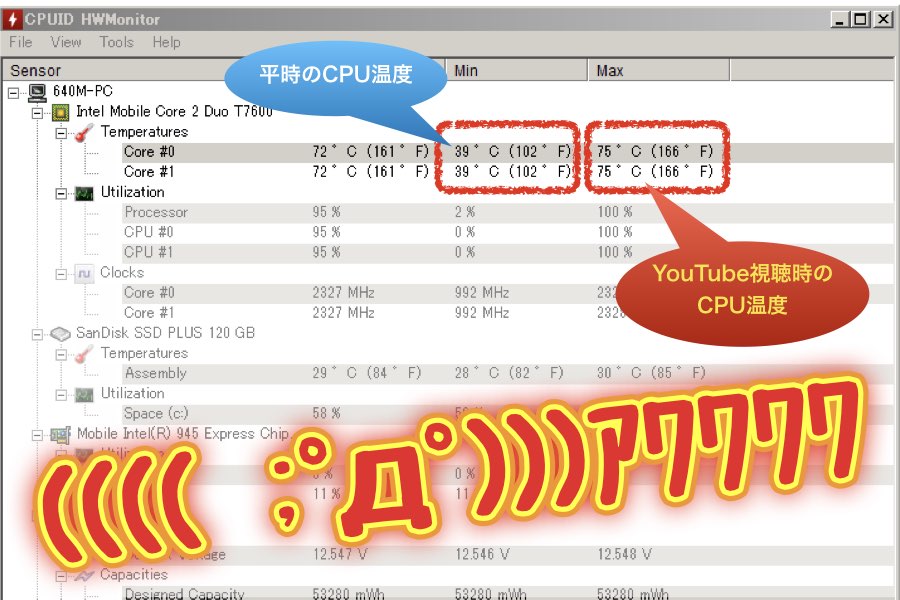
Task: Collapse the CPU Temperatures node
Action: point(61,133)
